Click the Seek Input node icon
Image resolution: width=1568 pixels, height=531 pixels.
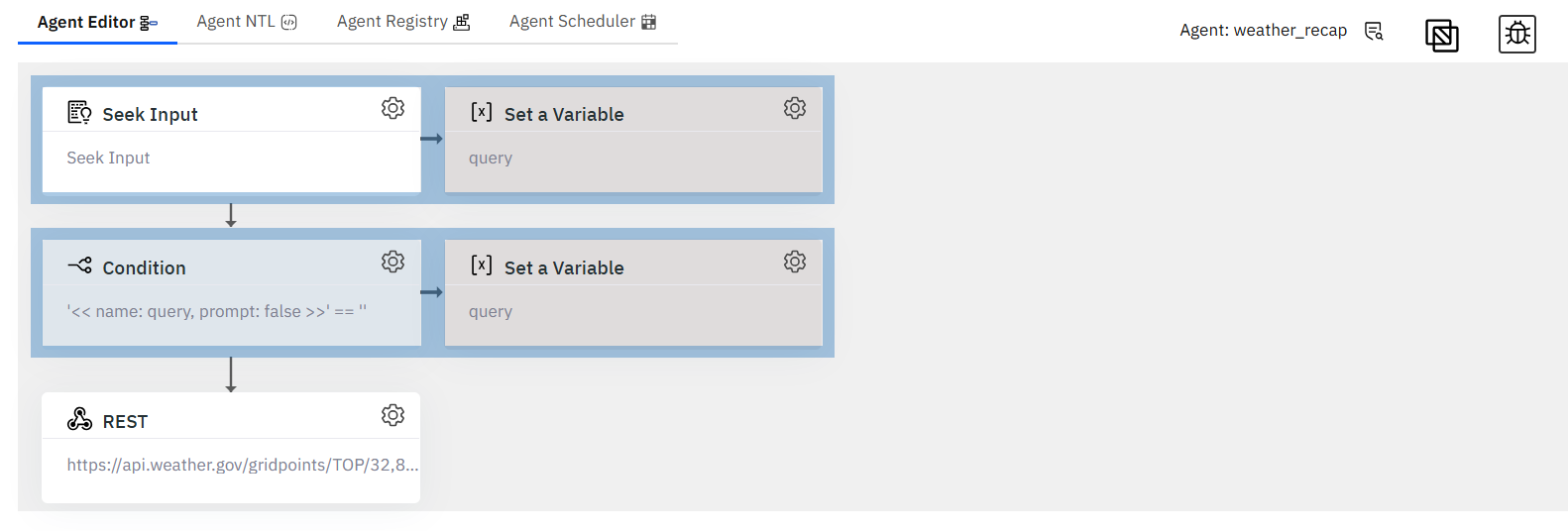[79, 112]
